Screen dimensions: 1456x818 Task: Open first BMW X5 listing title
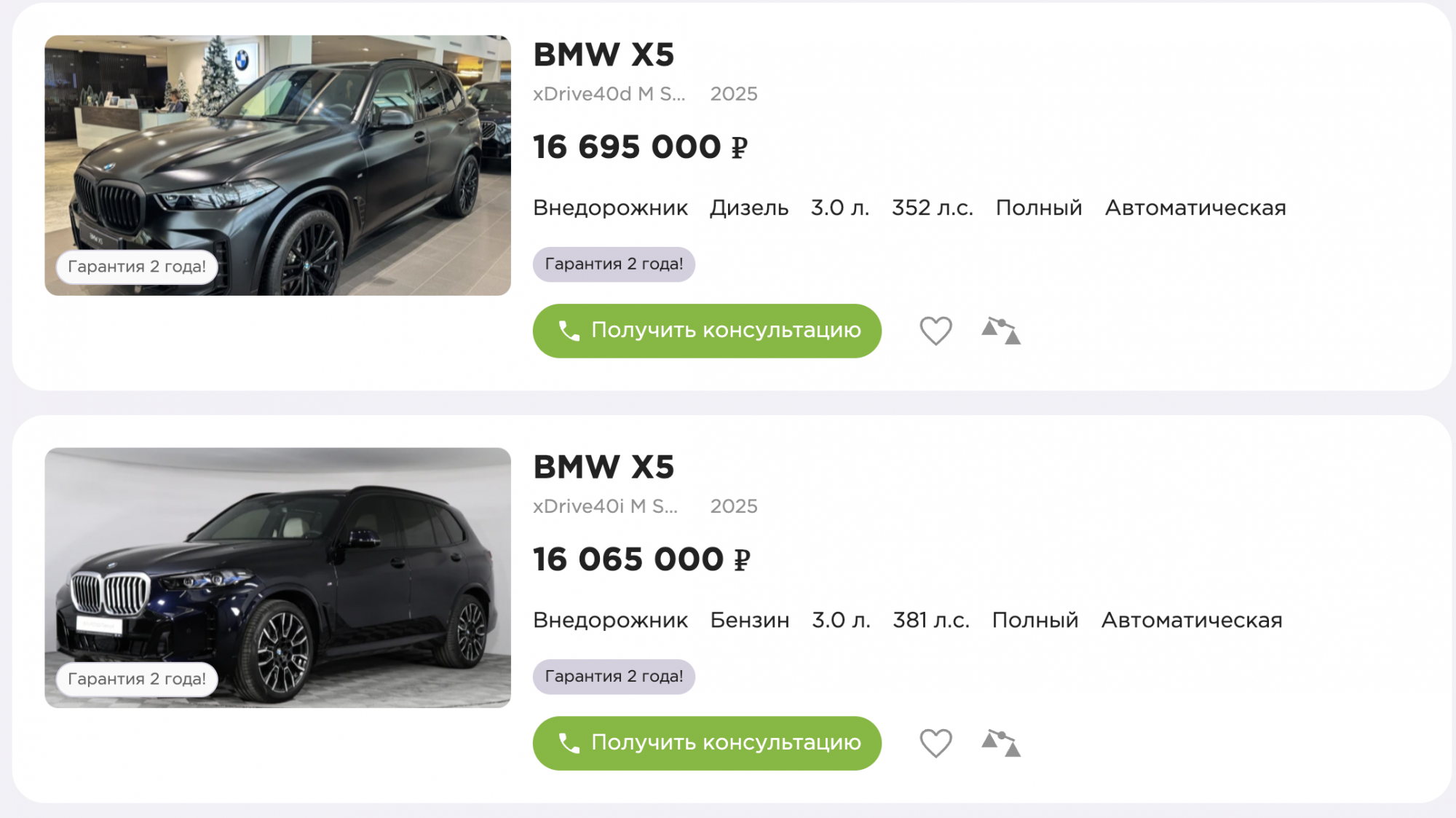(604, 55)
